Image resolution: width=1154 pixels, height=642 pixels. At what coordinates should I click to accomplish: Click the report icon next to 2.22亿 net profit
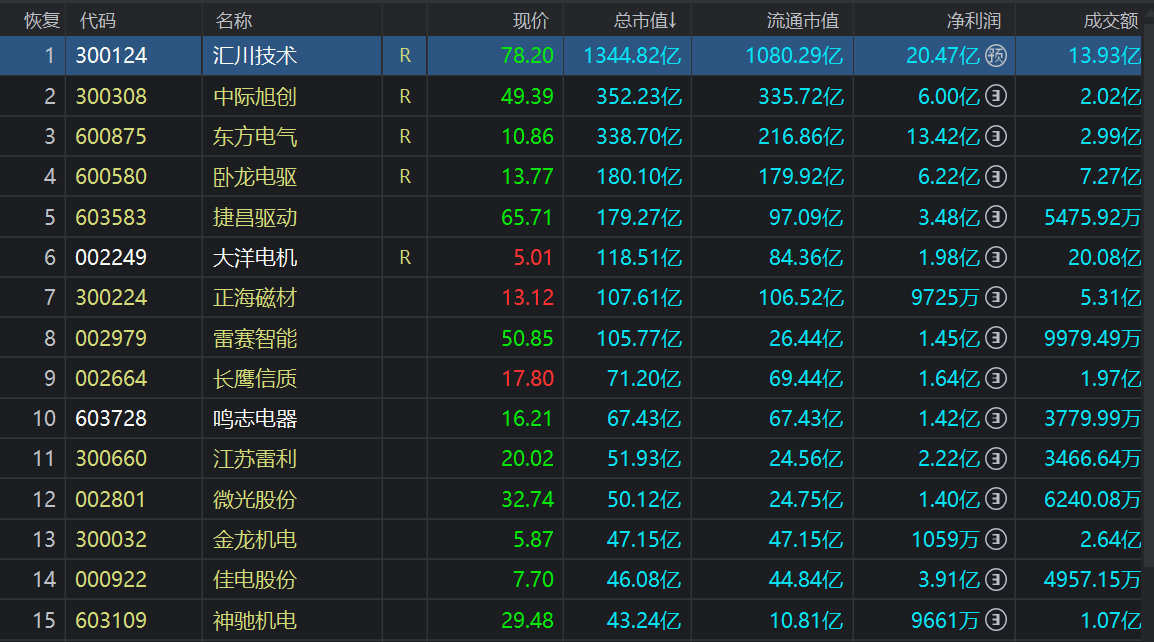click(996, 459)
